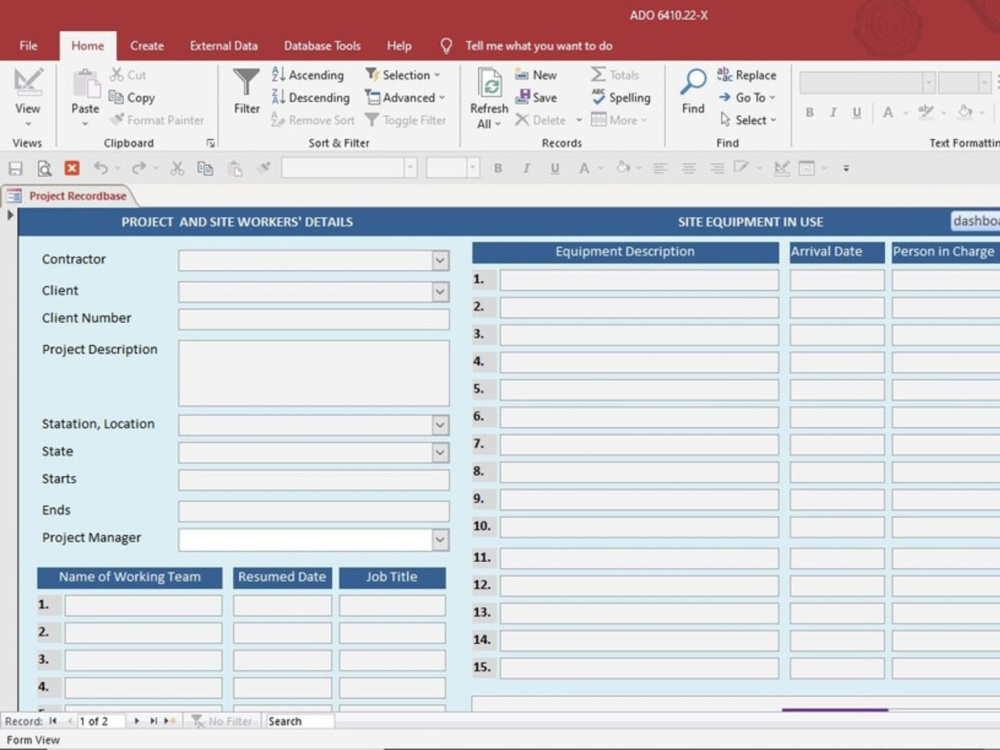Open the File menu
Viewport: 1000px width, 750px height.
click(28, 46)
